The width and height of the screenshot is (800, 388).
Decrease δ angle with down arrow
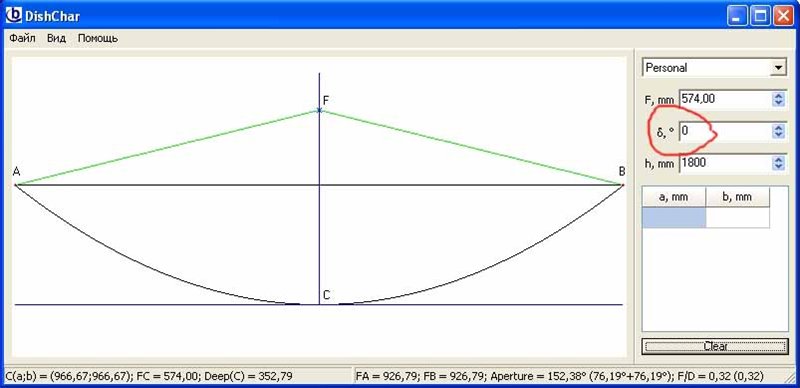click(778, 135)
